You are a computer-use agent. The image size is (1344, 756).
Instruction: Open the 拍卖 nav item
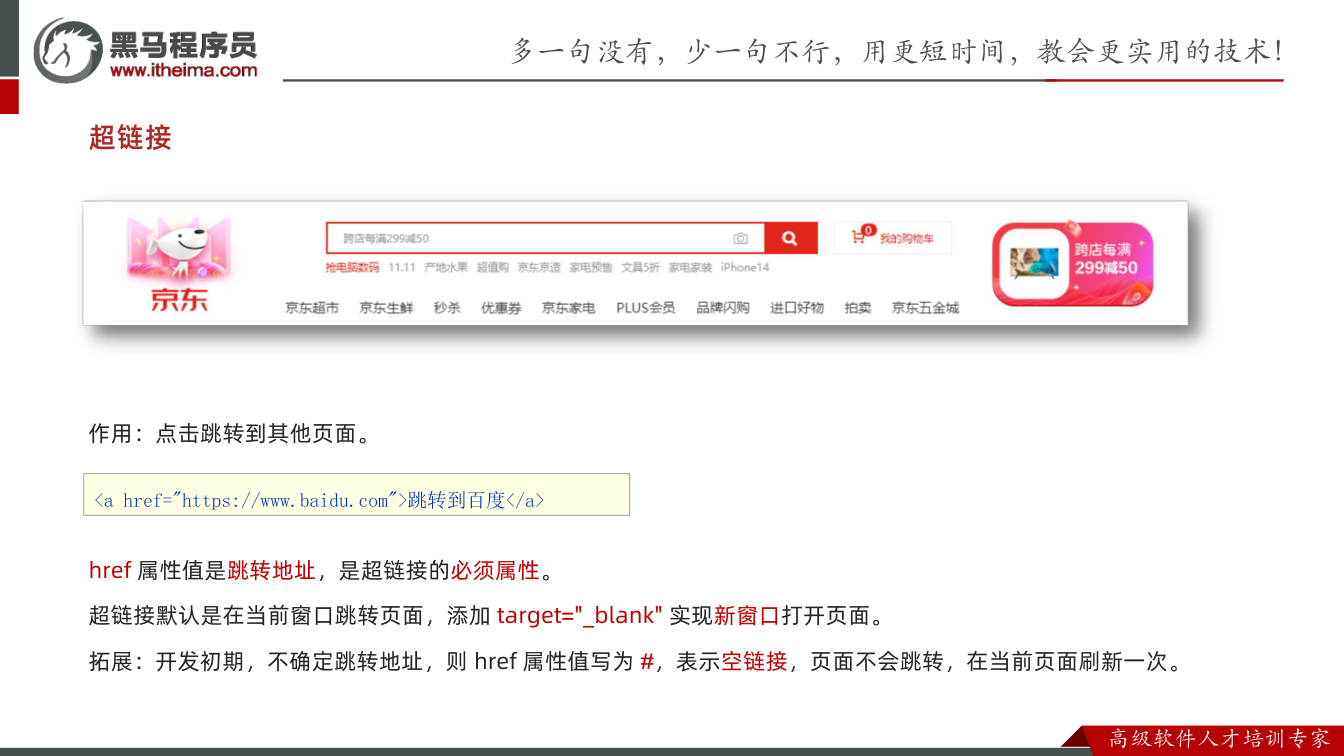(858, 308)
